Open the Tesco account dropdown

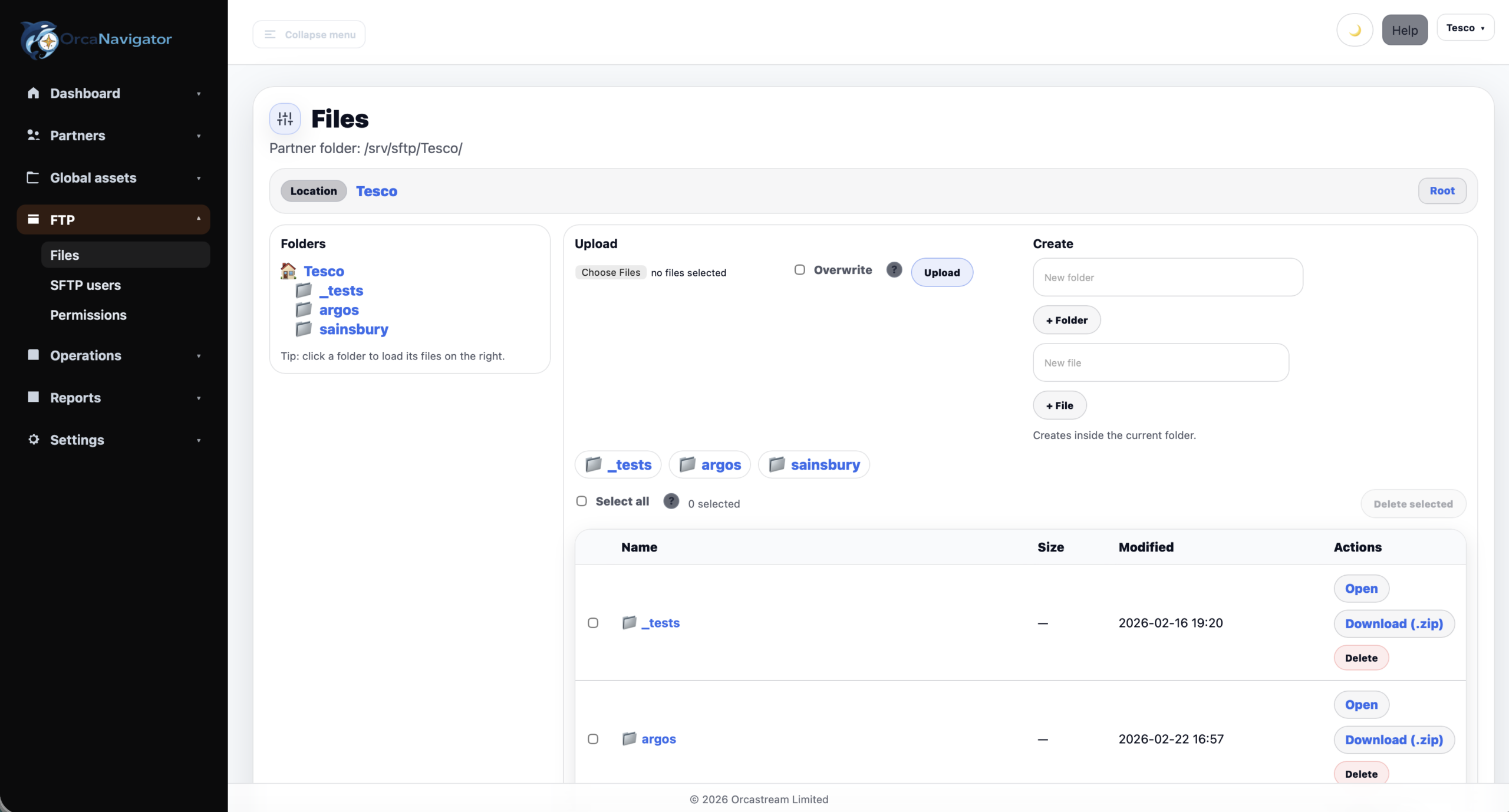click(1467, 27)
